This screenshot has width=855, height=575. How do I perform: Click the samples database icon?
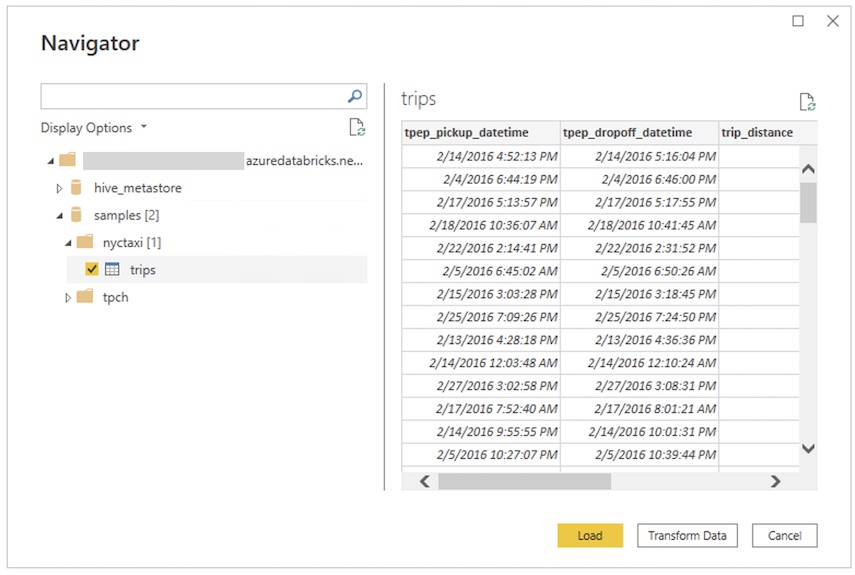(x=76, y=215)
